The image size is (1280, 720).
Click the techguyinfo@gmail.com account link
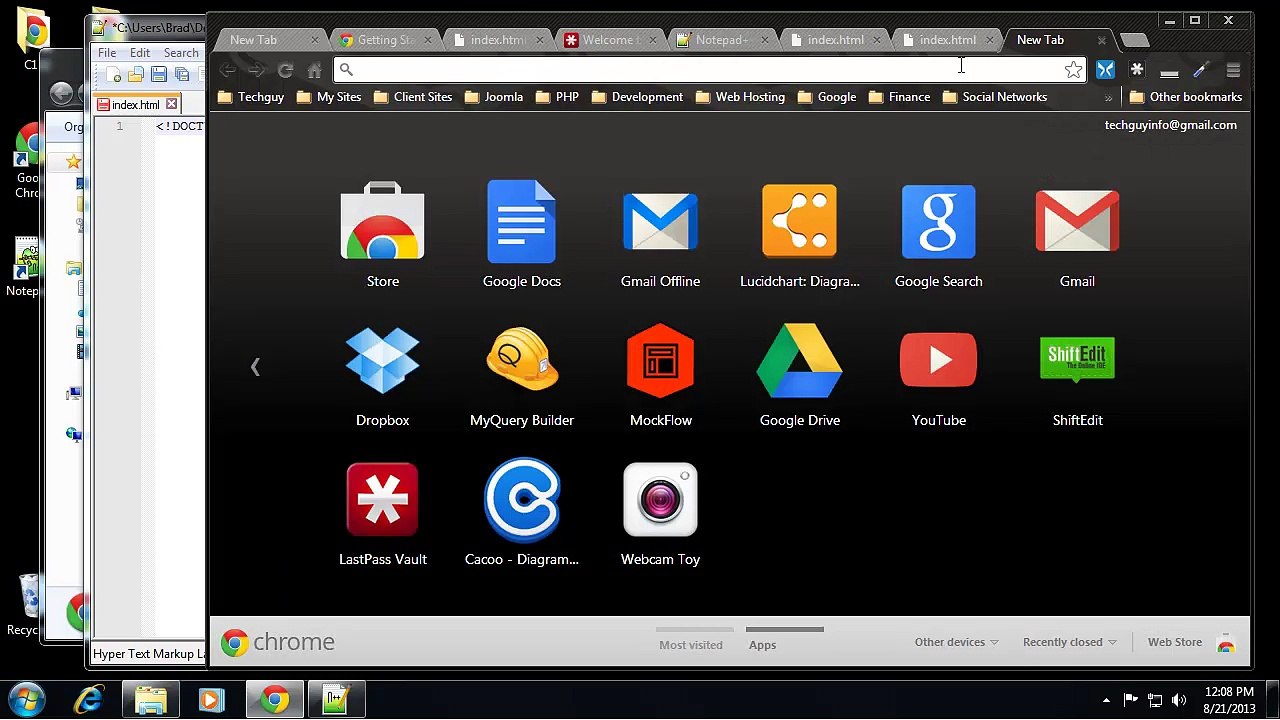coord(1170,125)
